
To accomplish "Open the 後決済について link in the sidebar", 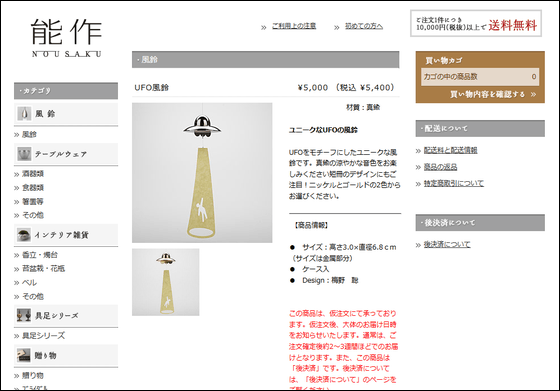I will point(447,245).
